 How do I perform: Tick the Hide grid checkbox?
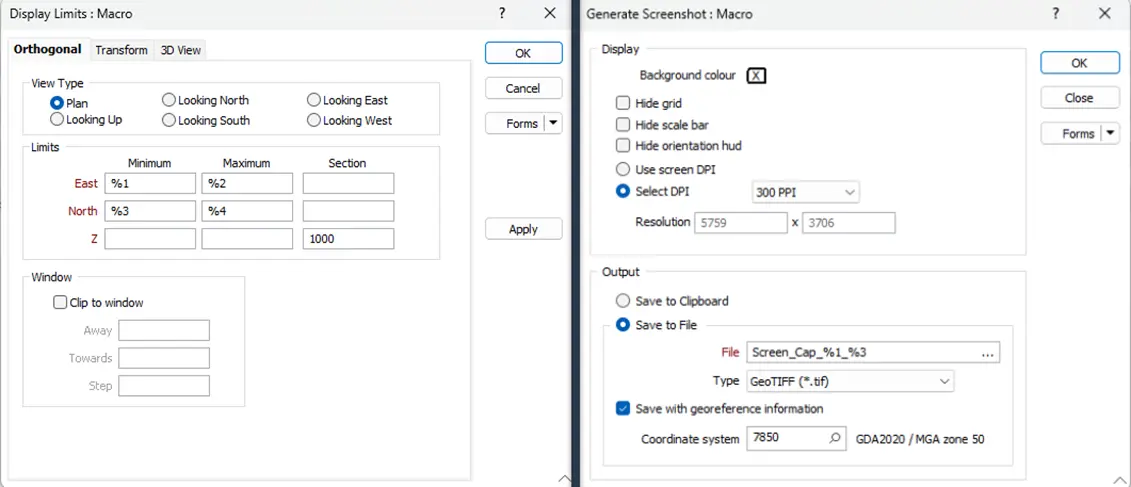pyautogui.click(x=623, y=103)
